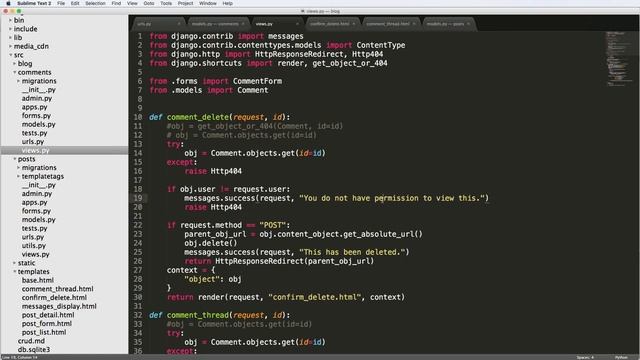
Task: Open comment_thread.html in the sidebar
Action: pyautogui.click(x=58, y=289)
